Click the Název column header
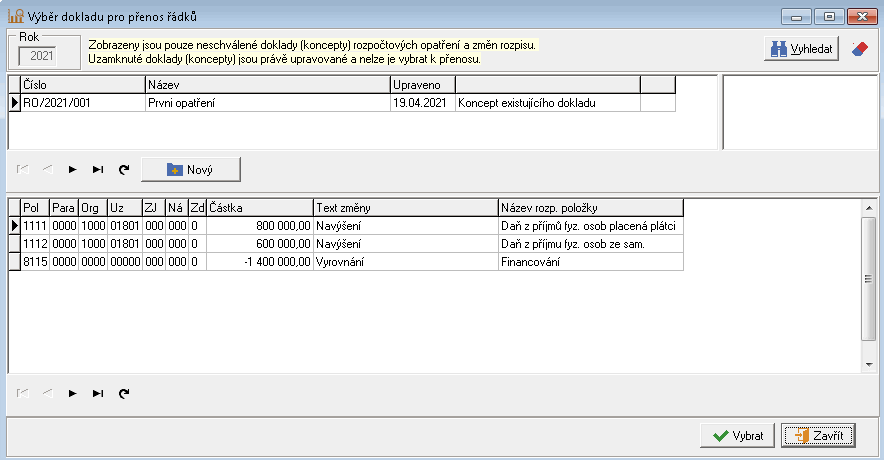The width and height of the screenshot is (884, 460). click(266, 85)
